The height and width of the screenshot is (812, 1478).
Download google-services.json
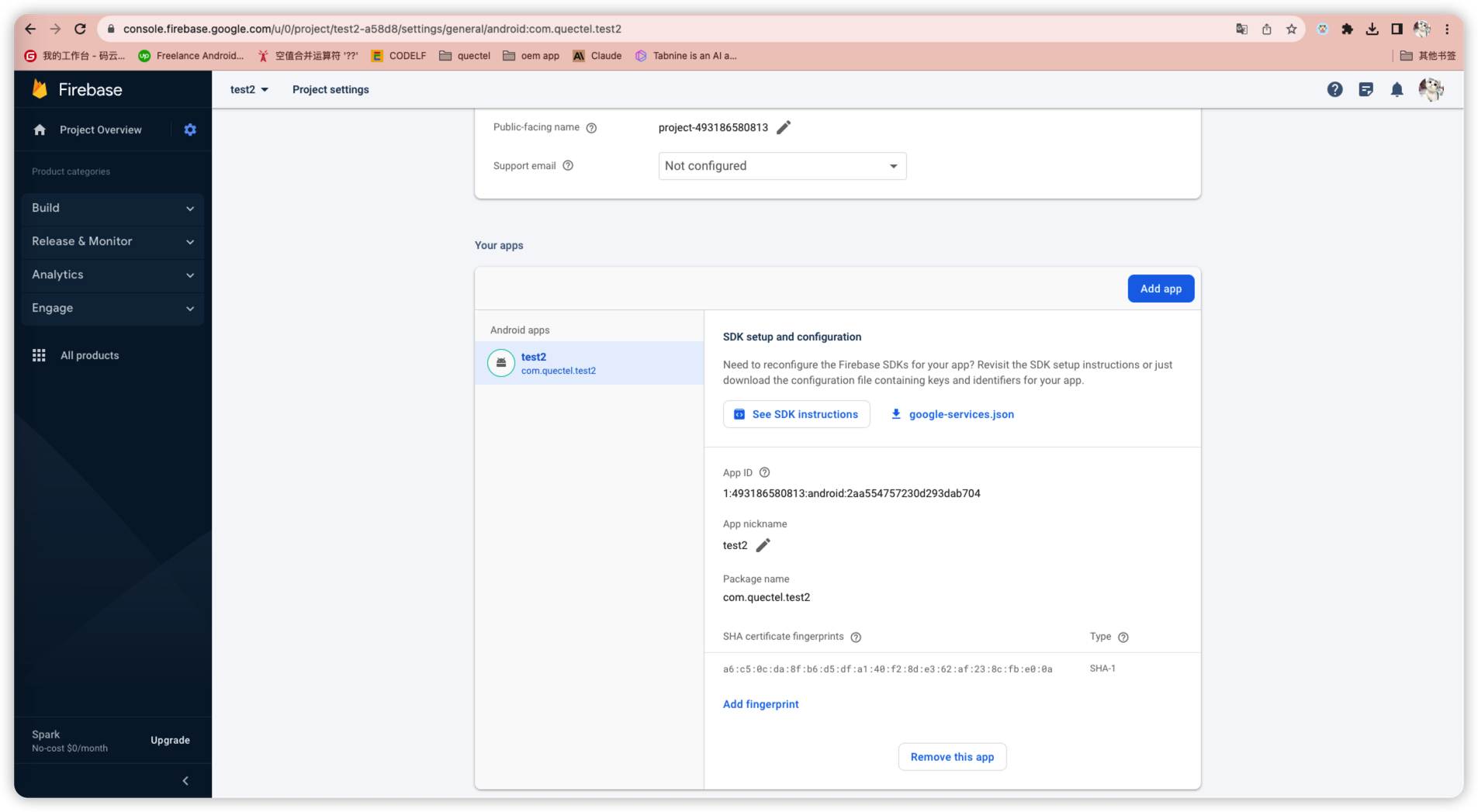[952, 414]
